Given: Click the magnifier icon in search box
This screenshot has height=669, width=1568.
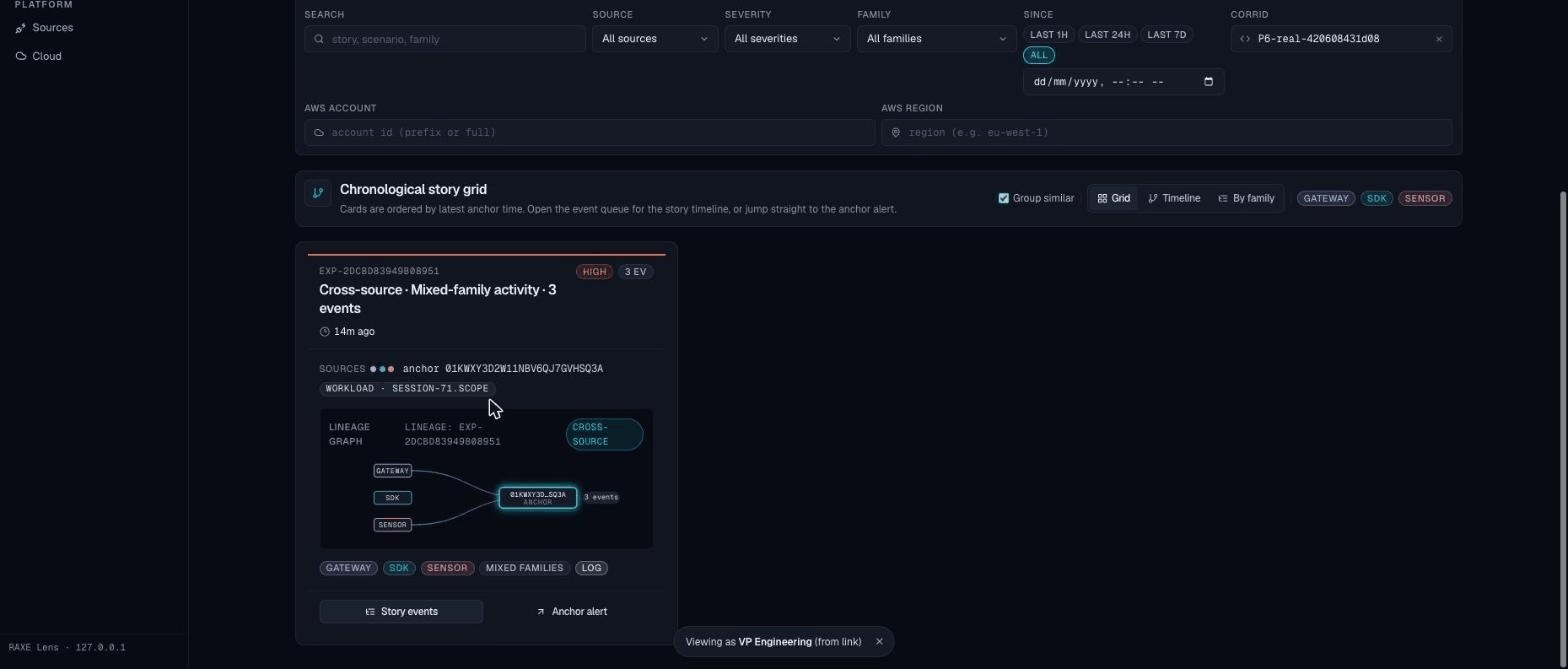Looking at the screenshot, I should click(319, 39).
